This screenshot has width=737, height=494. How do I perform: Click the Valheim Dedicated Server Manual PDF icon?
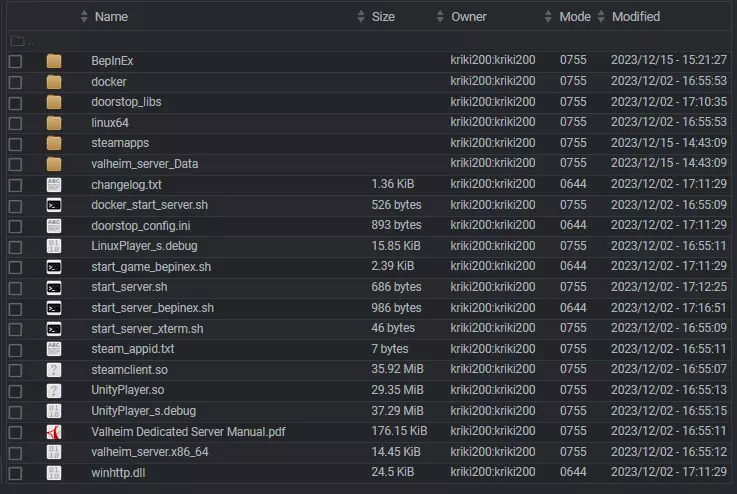[54, 432]
